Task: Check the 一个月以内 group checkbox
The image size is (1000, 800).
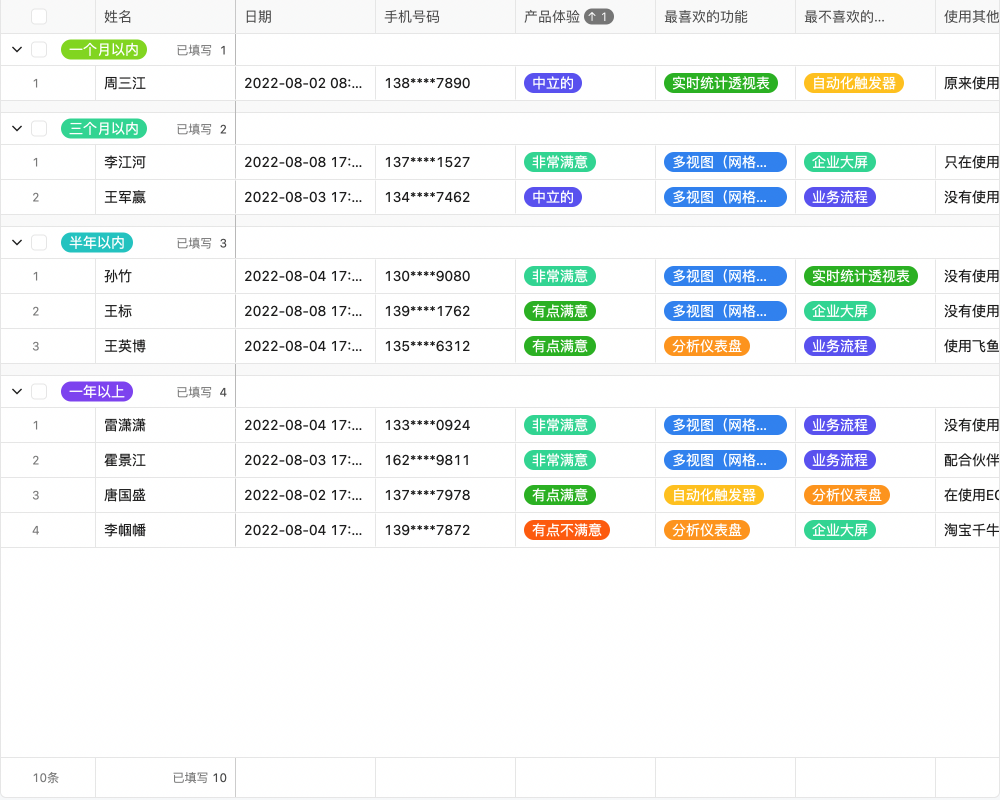Action: click(38, 49)
